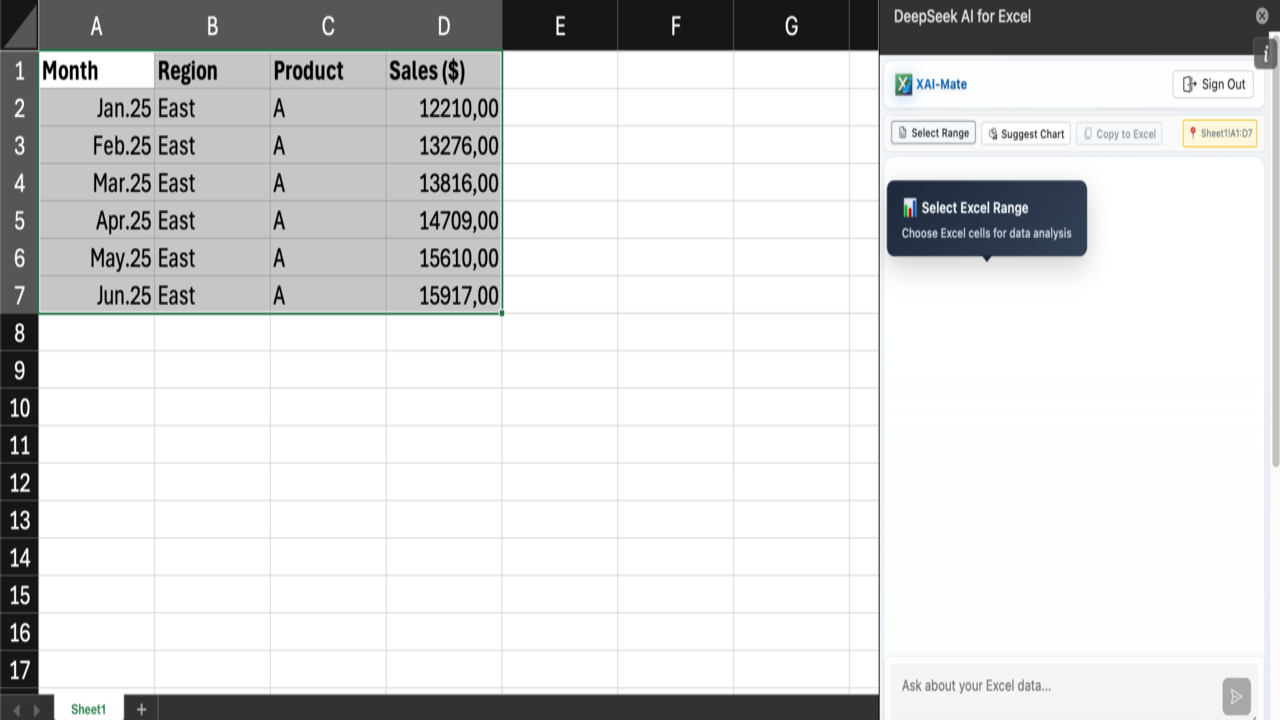Click the Mar.25 cell
The width and height of the screenshot is (1280, 720).
point(96,183)
